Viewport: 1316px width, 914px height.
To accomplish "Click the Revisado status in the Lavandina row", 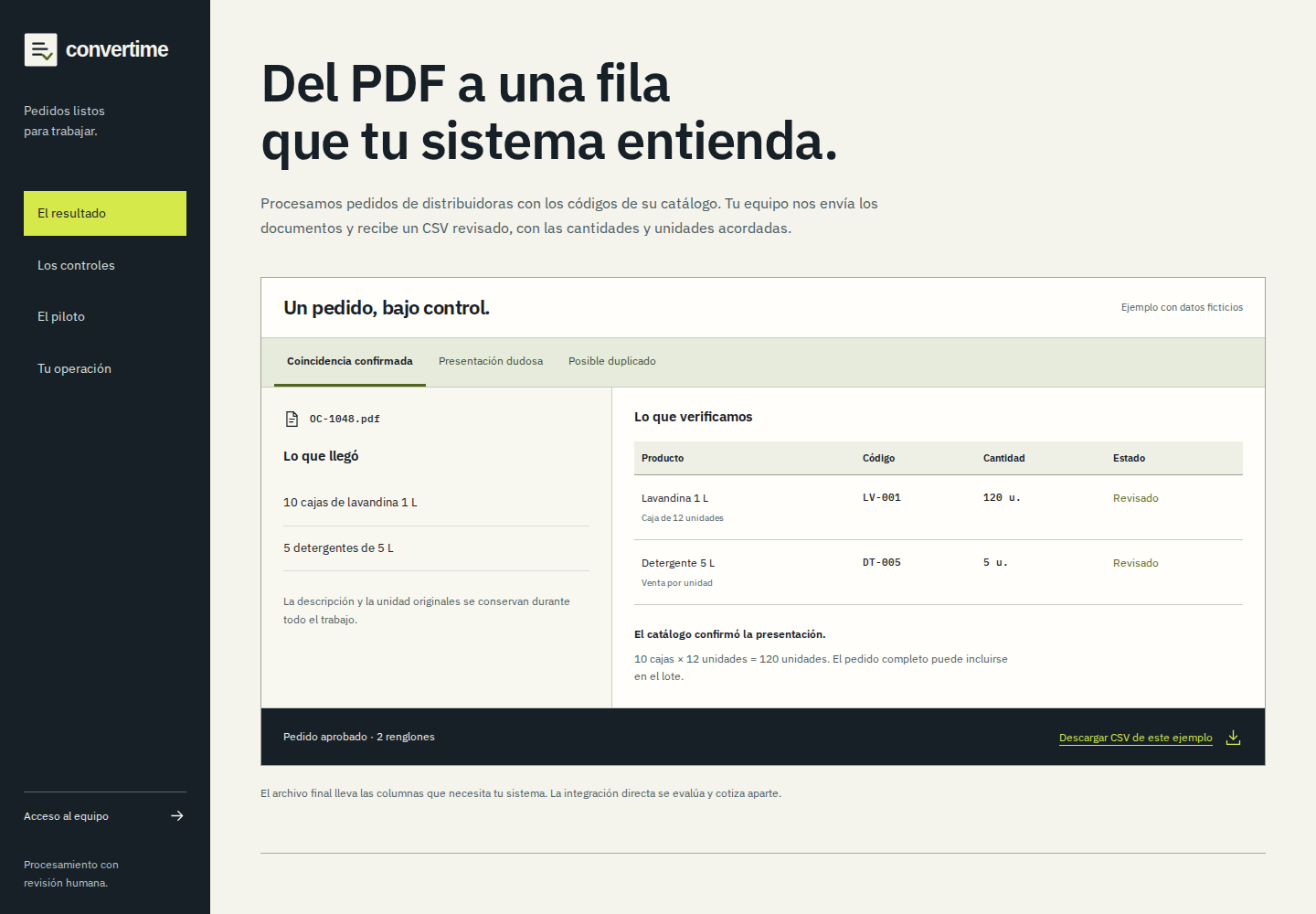I will (1136, 498).
